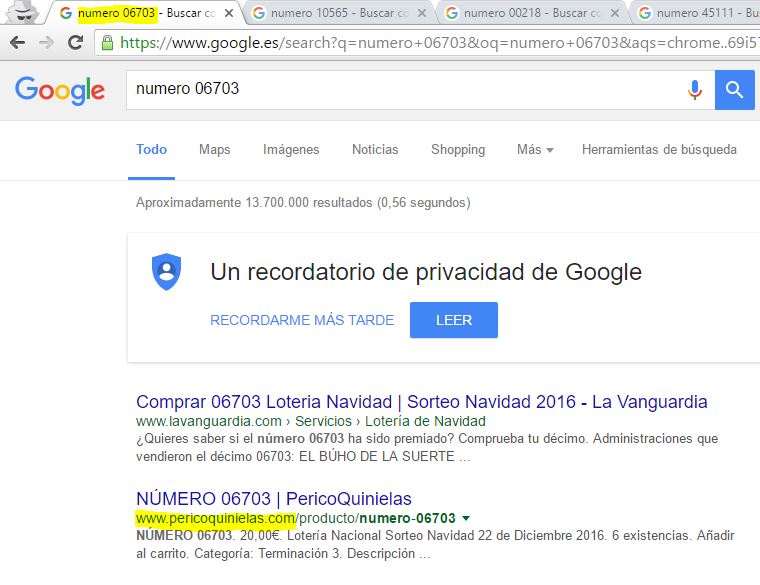Reload the page with refresh icon
Screen dimensions: 760x585
click(75, 43)
